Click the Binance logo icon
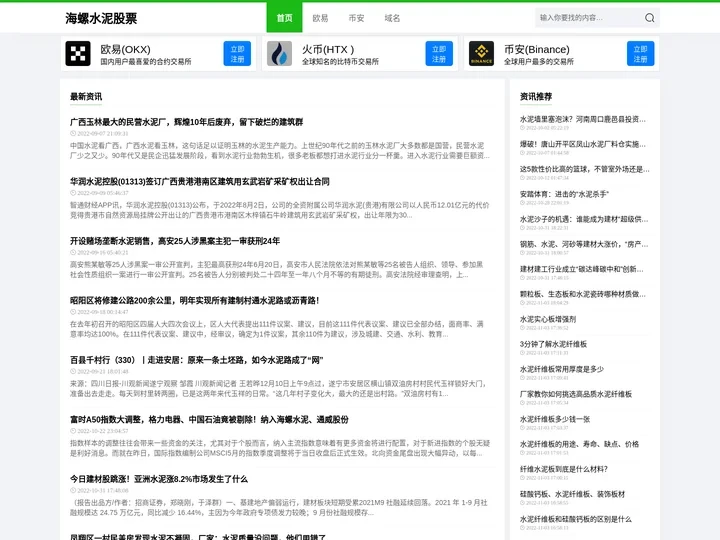 481,54
